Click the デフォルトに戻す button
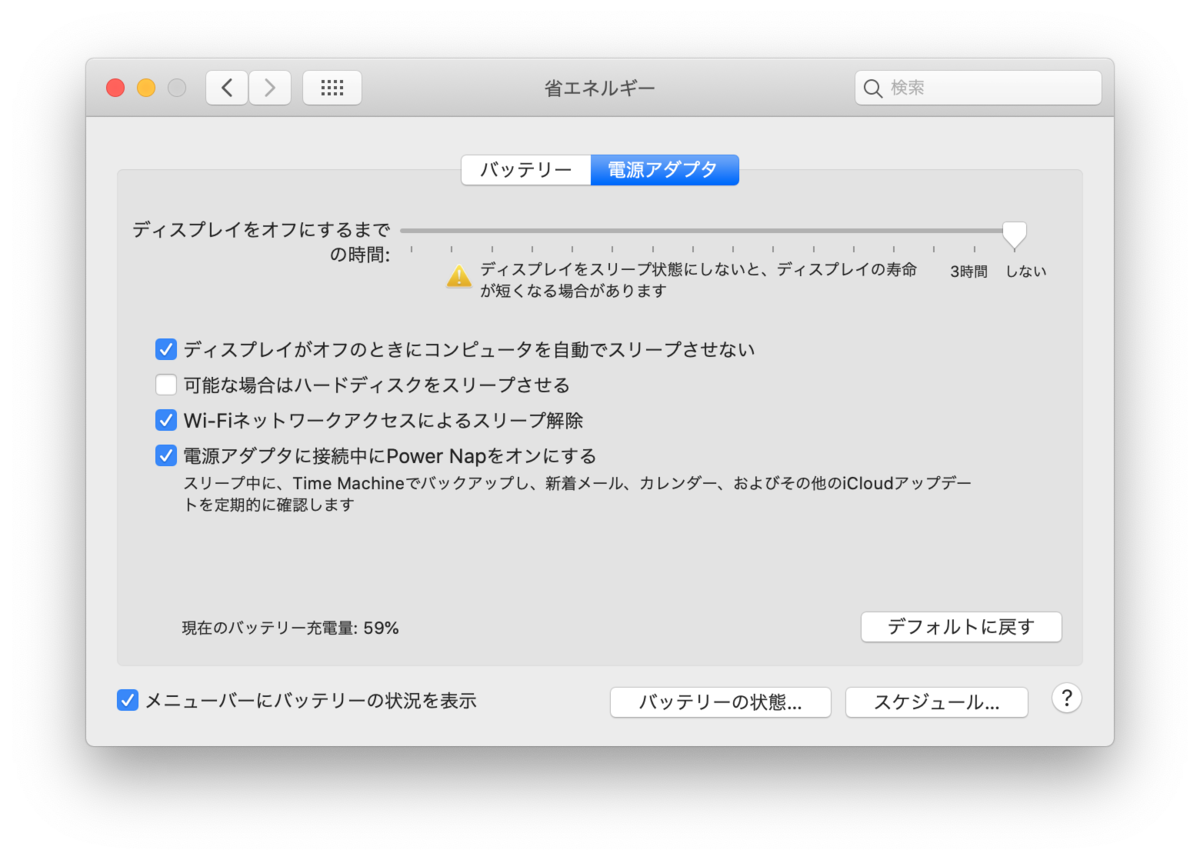Image resolution: width=1200 pixels, height=860 pixels. (x=961, y=627)
